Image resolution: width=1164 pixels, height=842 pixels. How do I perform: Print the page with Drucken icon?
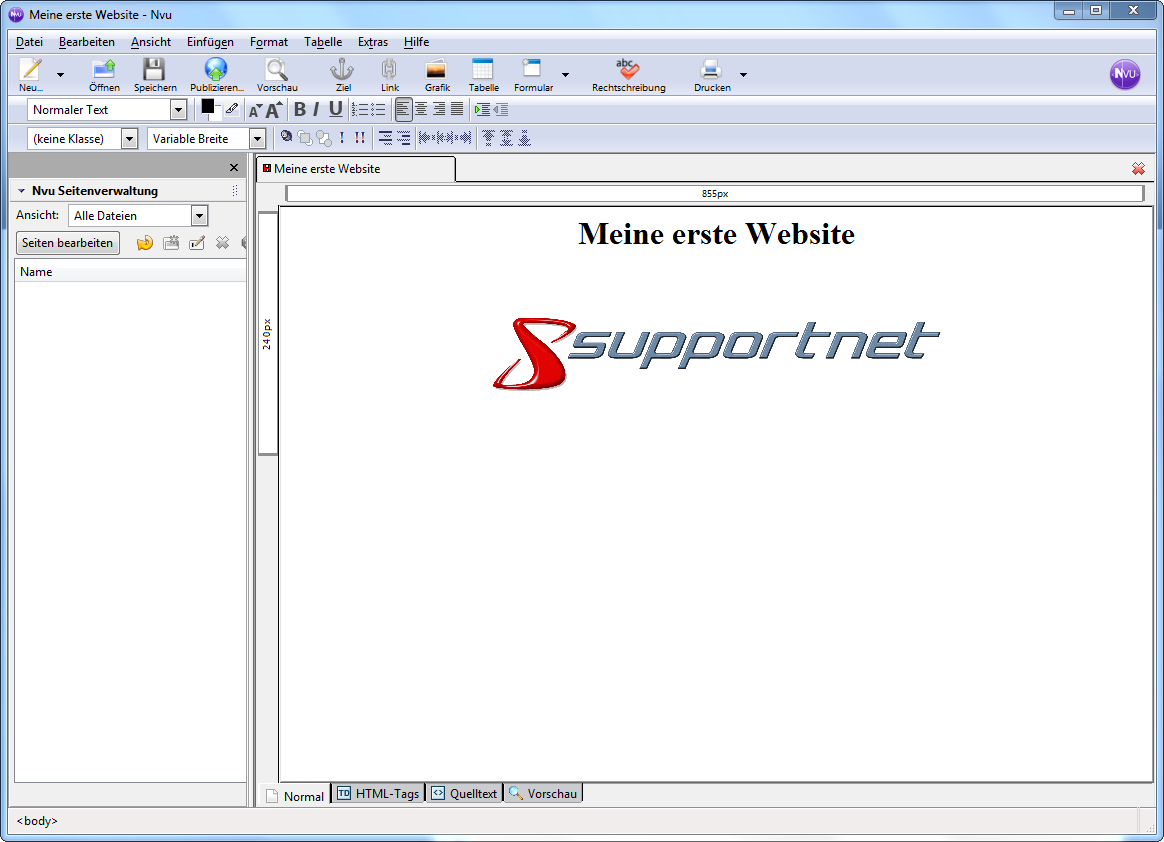coord(711,74)
